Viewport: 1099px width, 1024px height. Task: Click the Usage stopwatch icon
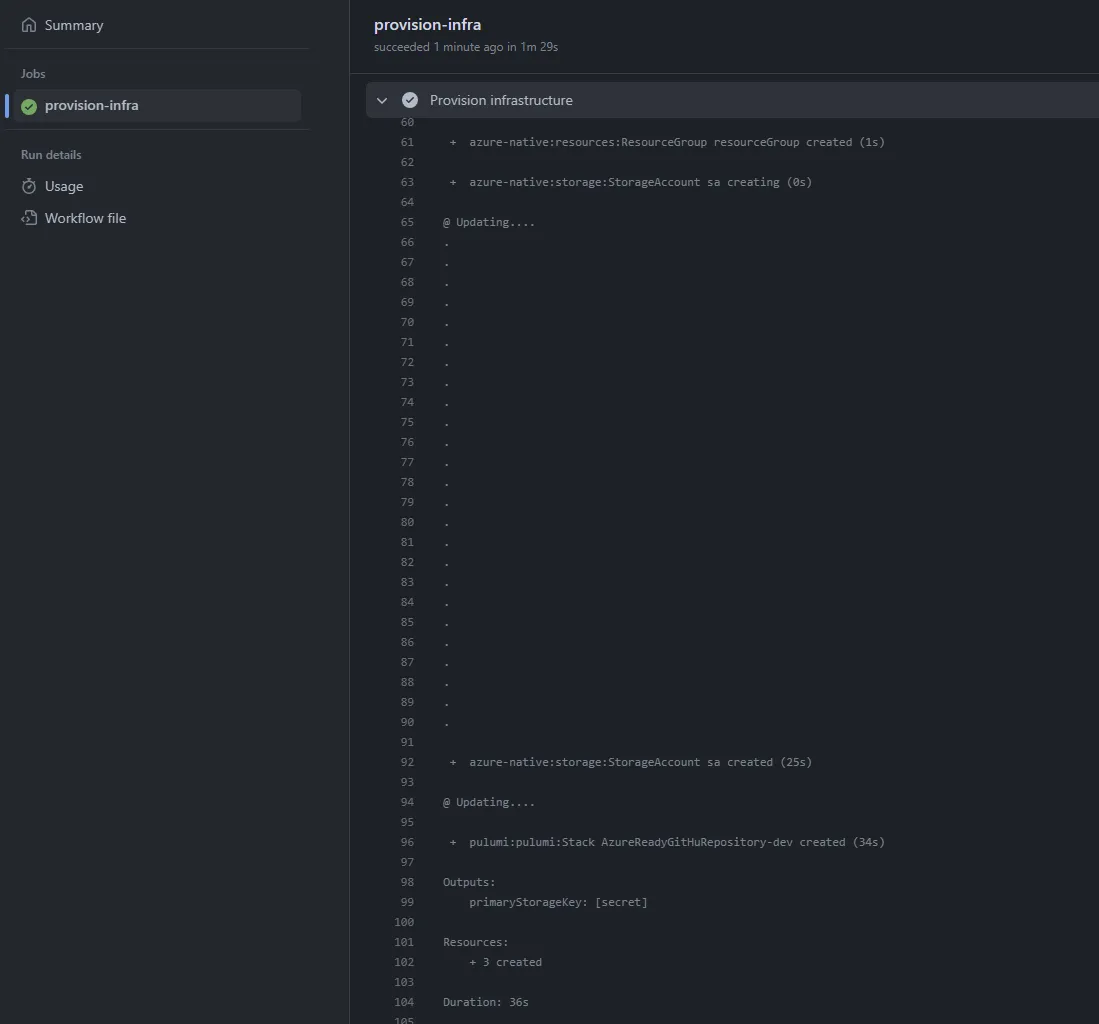[x=29, y=186]
